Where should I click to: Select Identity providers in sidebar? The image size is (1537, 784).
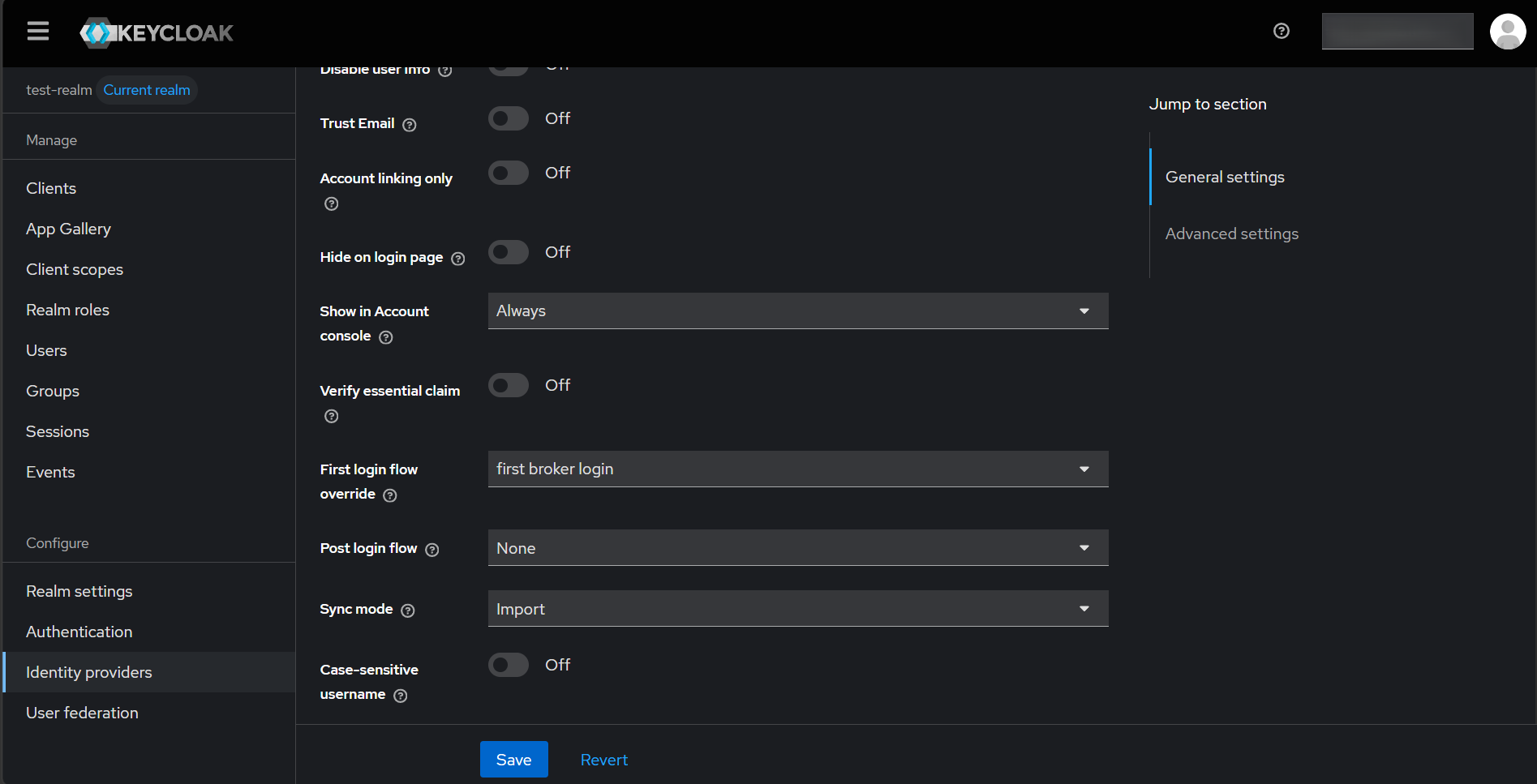pos(149,672)
